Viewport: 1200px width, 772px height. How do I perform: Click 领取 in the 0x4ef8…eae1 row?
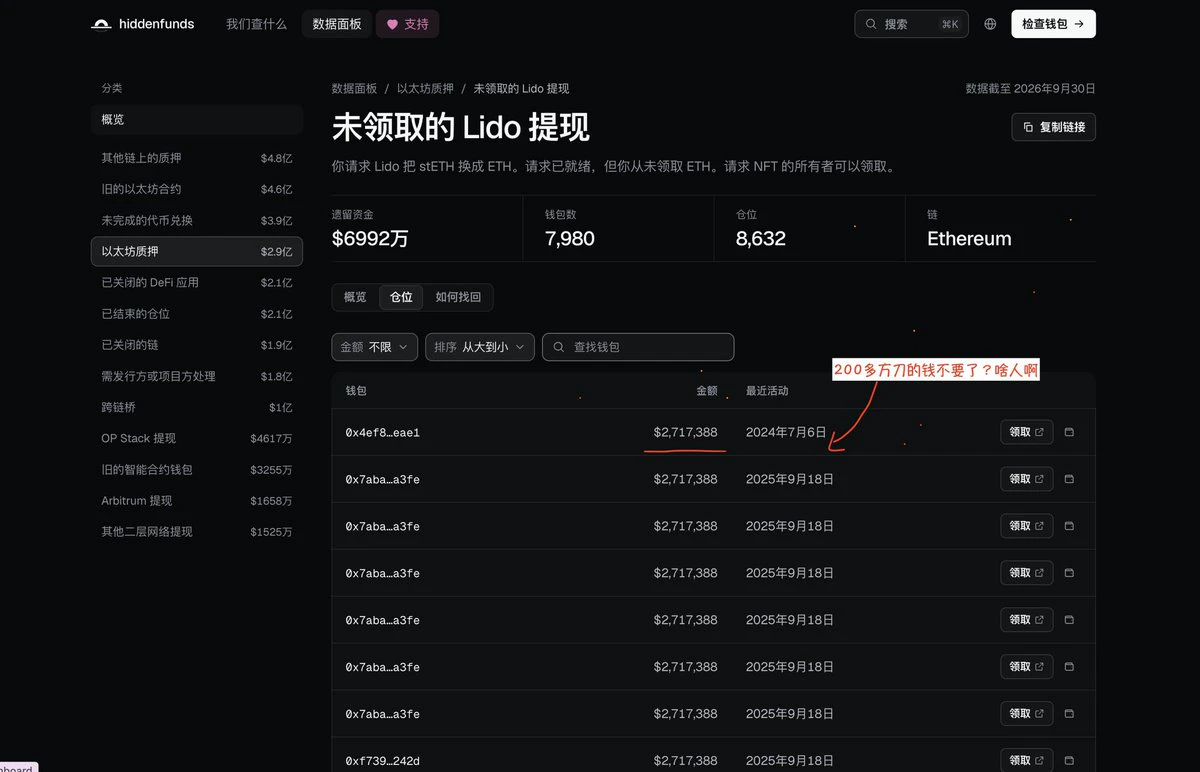click(1026, 432)
